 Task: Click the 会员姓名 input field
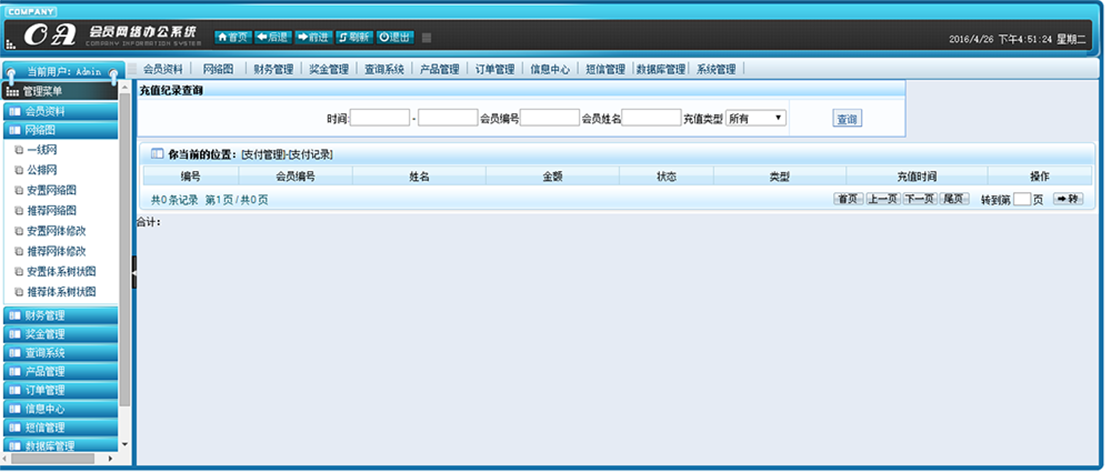click(651, 118)
